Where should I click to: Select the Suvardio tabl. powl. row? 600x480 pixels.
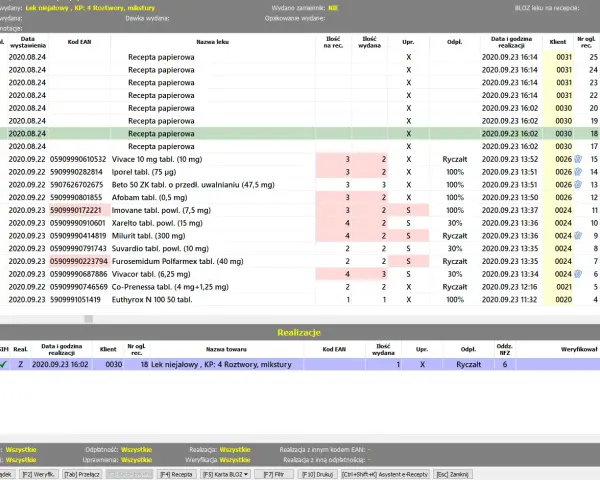point(300,248)
